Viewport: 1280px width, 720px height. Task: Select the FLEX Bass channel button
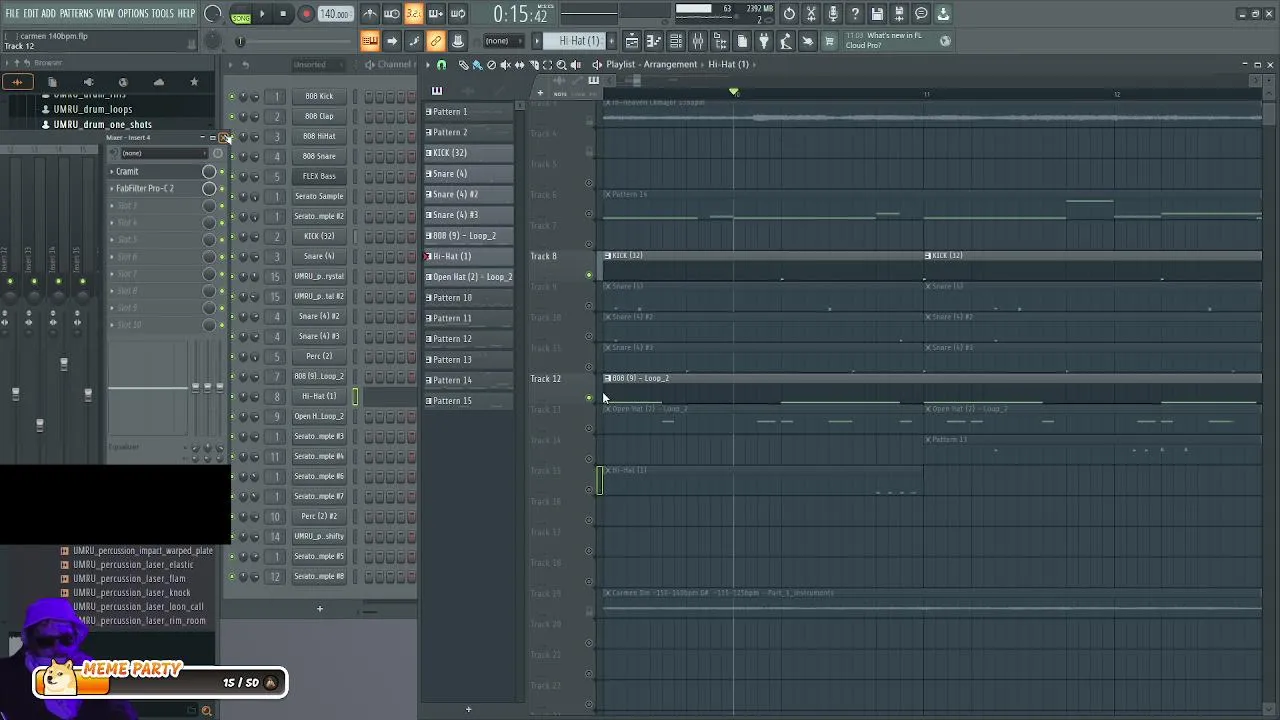point(319,176)
